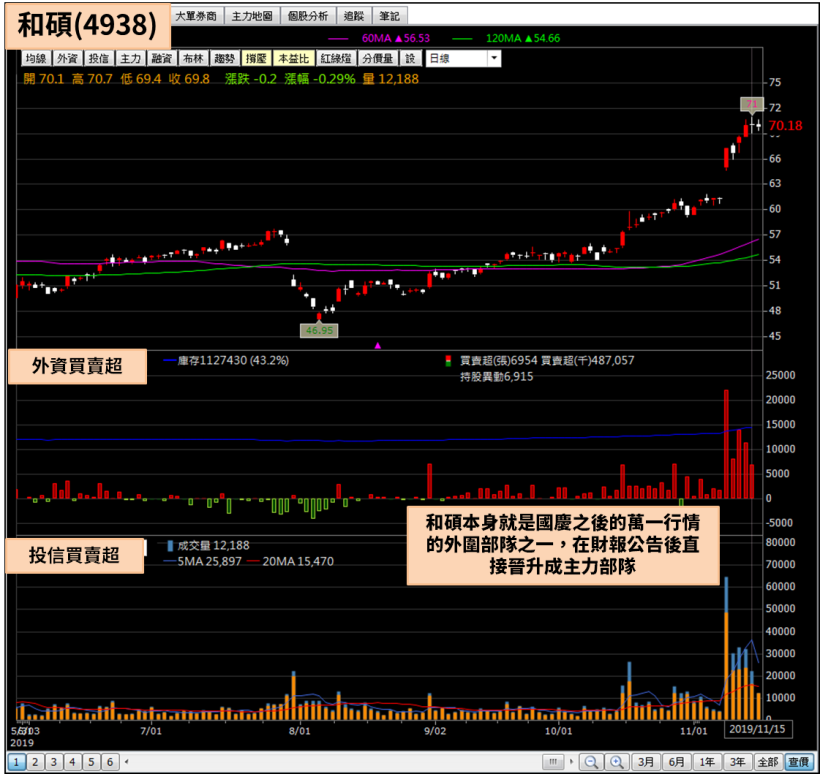Click the magenta triangle marker below the chart
This screenshot has height=774, width=820.
(x=378, y=346)
